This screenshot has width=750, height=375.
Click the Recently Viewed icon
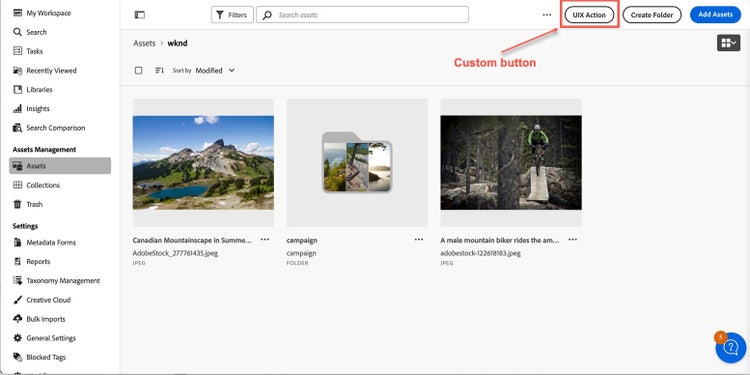coord(18,70)
